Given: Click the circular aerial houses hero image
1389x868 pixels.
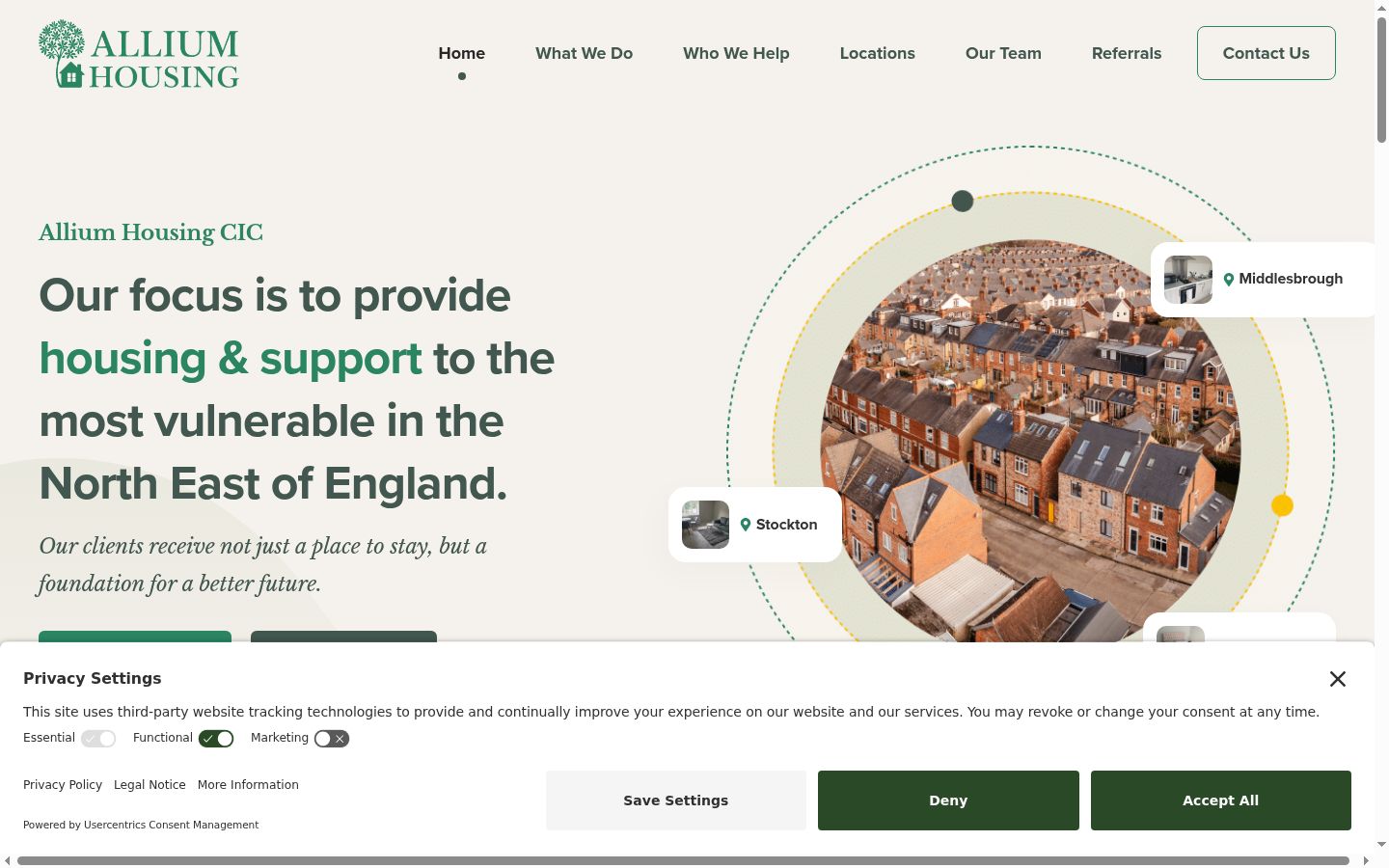Looking at the screenshot, I should coord(1030,441).
